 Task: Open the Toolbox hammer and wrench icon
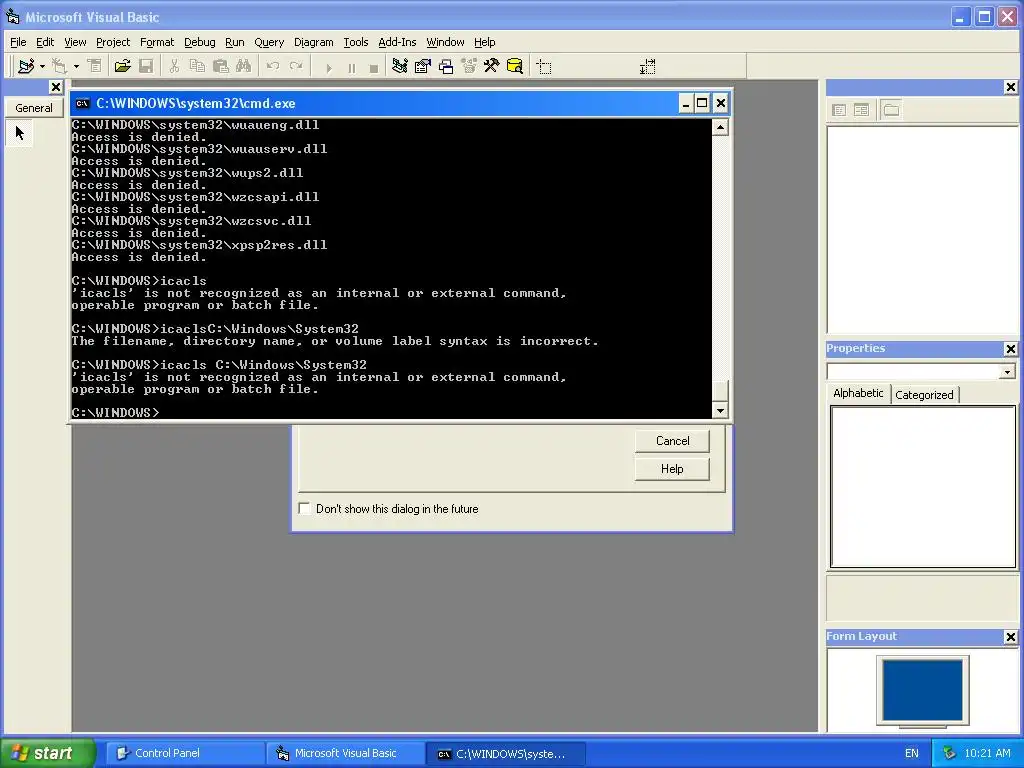[x=491, y=66]
